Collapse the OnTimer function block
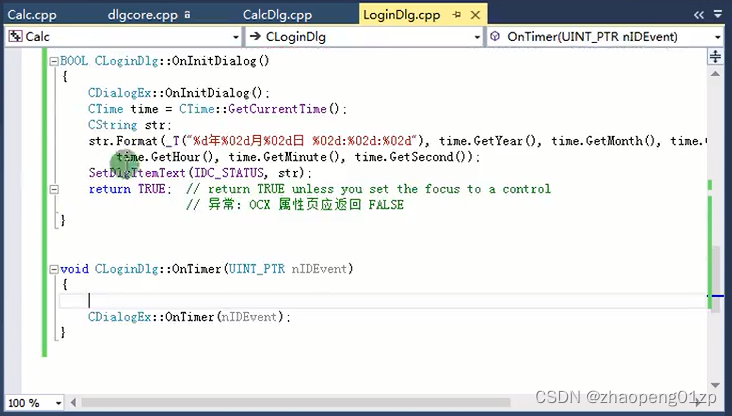The width and height of the screenshot is (732, 416). [54, 269]
